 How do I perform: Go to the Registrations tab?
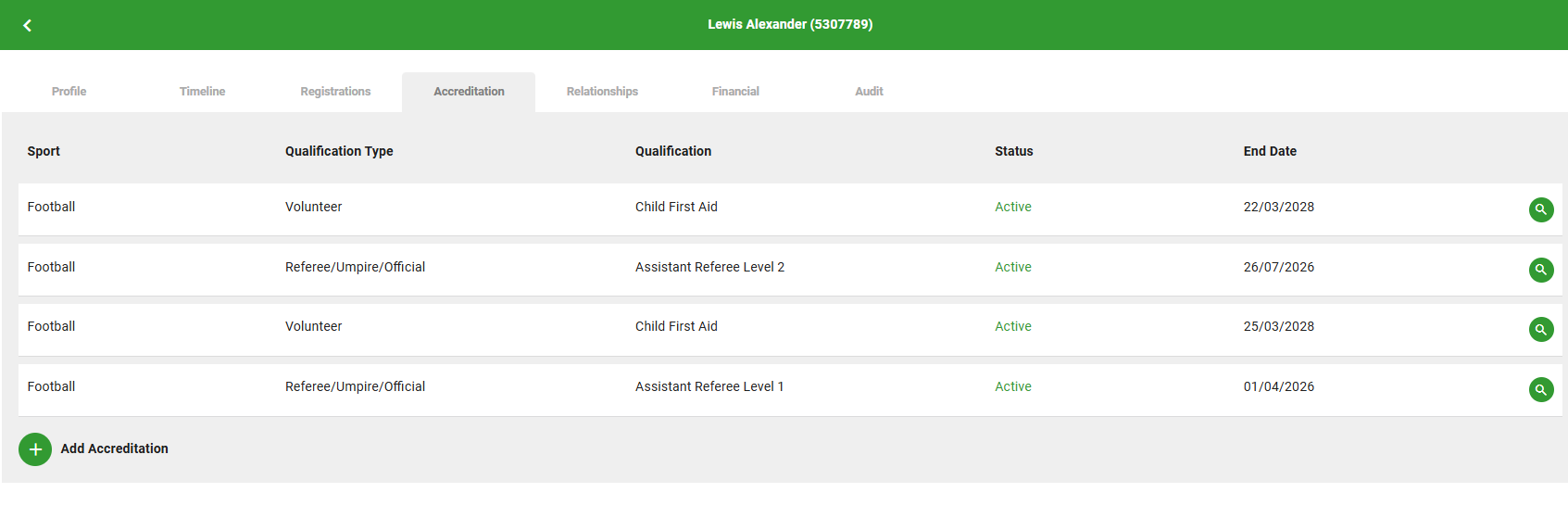tap(335, 92)
